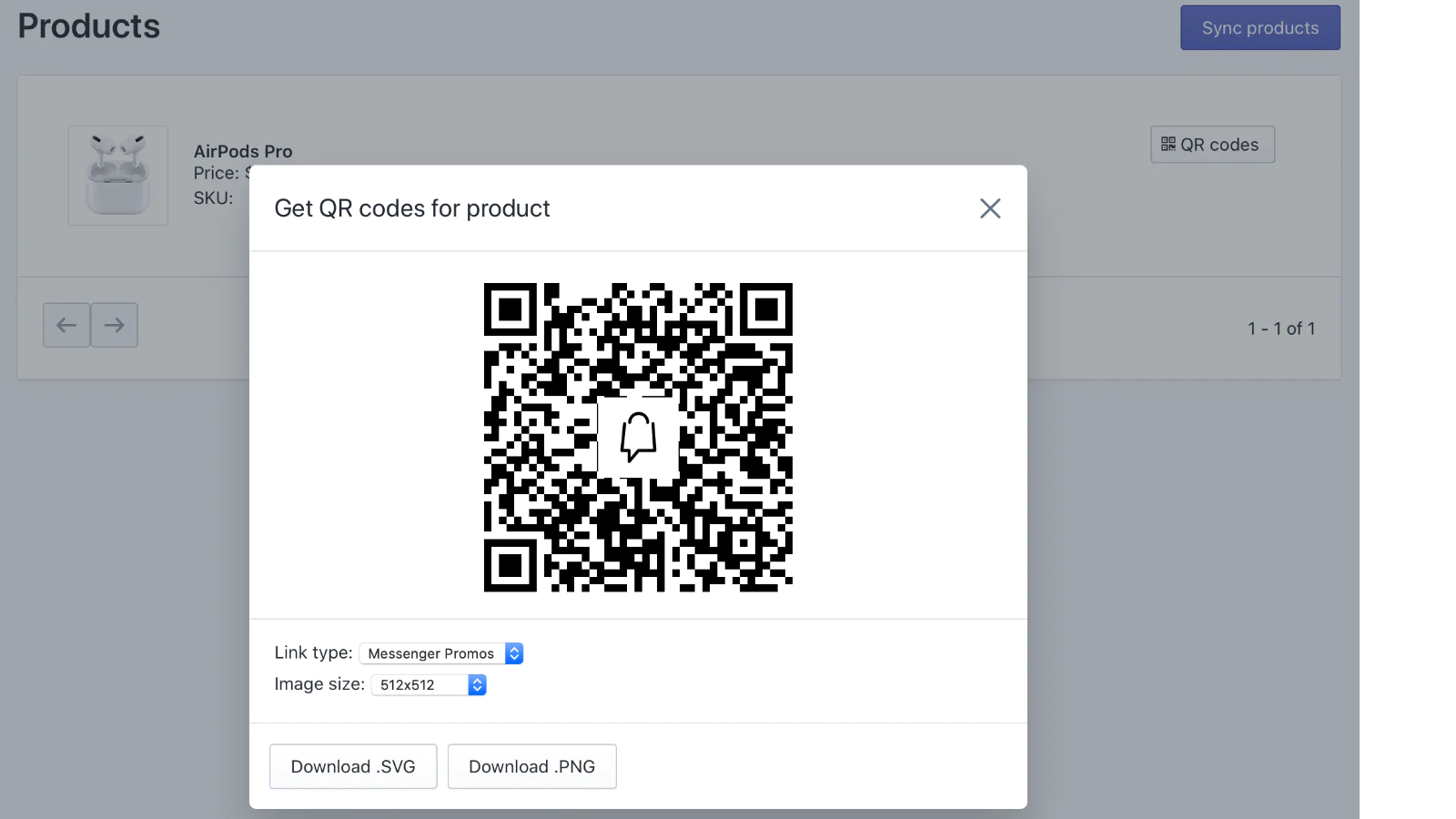Click the 'Image size:' label

[x=319, y=684]
